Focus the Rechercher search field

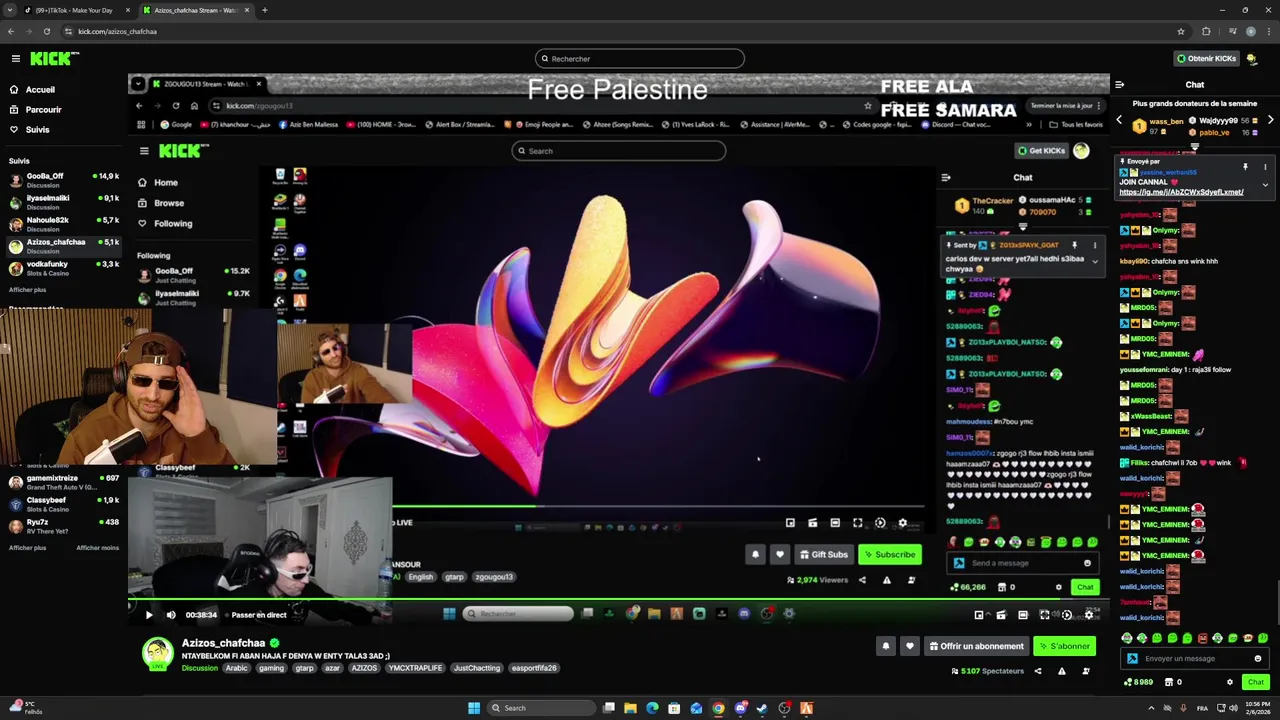coord(640,59)
